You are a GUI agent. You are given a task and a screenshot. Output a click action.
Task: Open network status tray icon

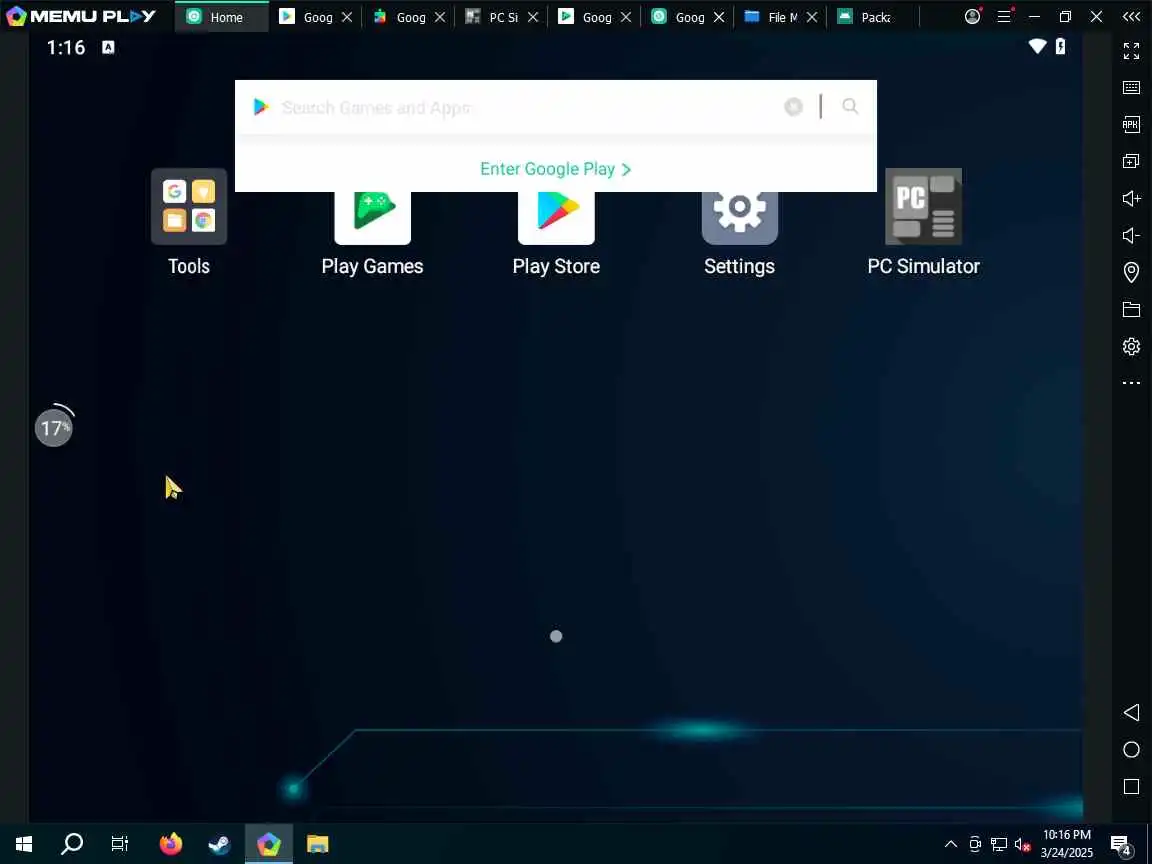coord(998,844)
